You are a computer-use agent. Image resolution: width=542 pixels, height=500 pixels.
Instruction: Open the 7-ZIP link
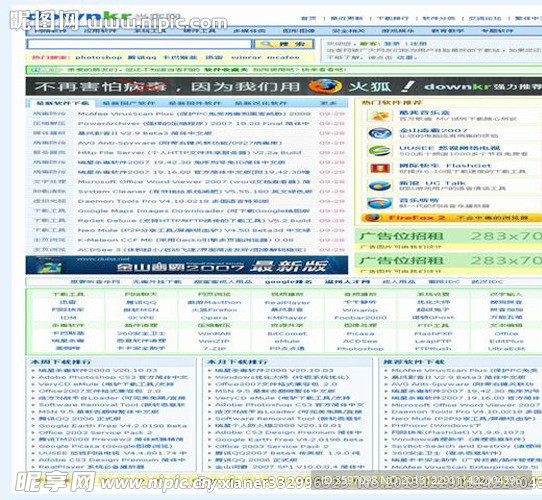point(214,349)
